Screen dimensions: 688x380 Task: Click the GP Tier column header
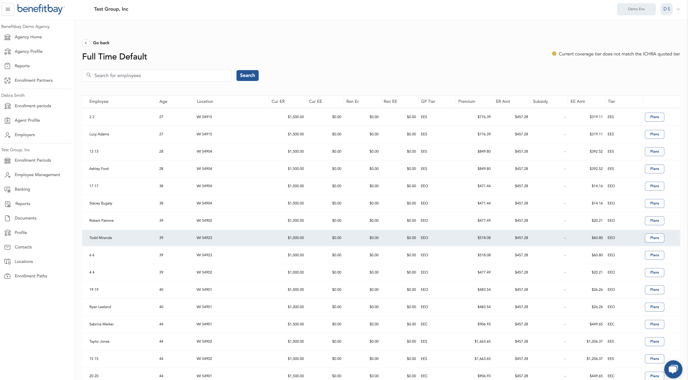coord(428,101)
